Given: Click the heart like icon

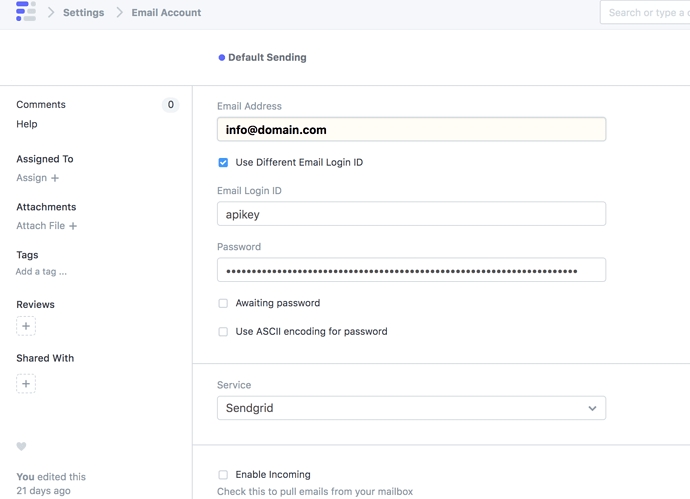Looking at the screenshot, I should (x=21, y=447).
